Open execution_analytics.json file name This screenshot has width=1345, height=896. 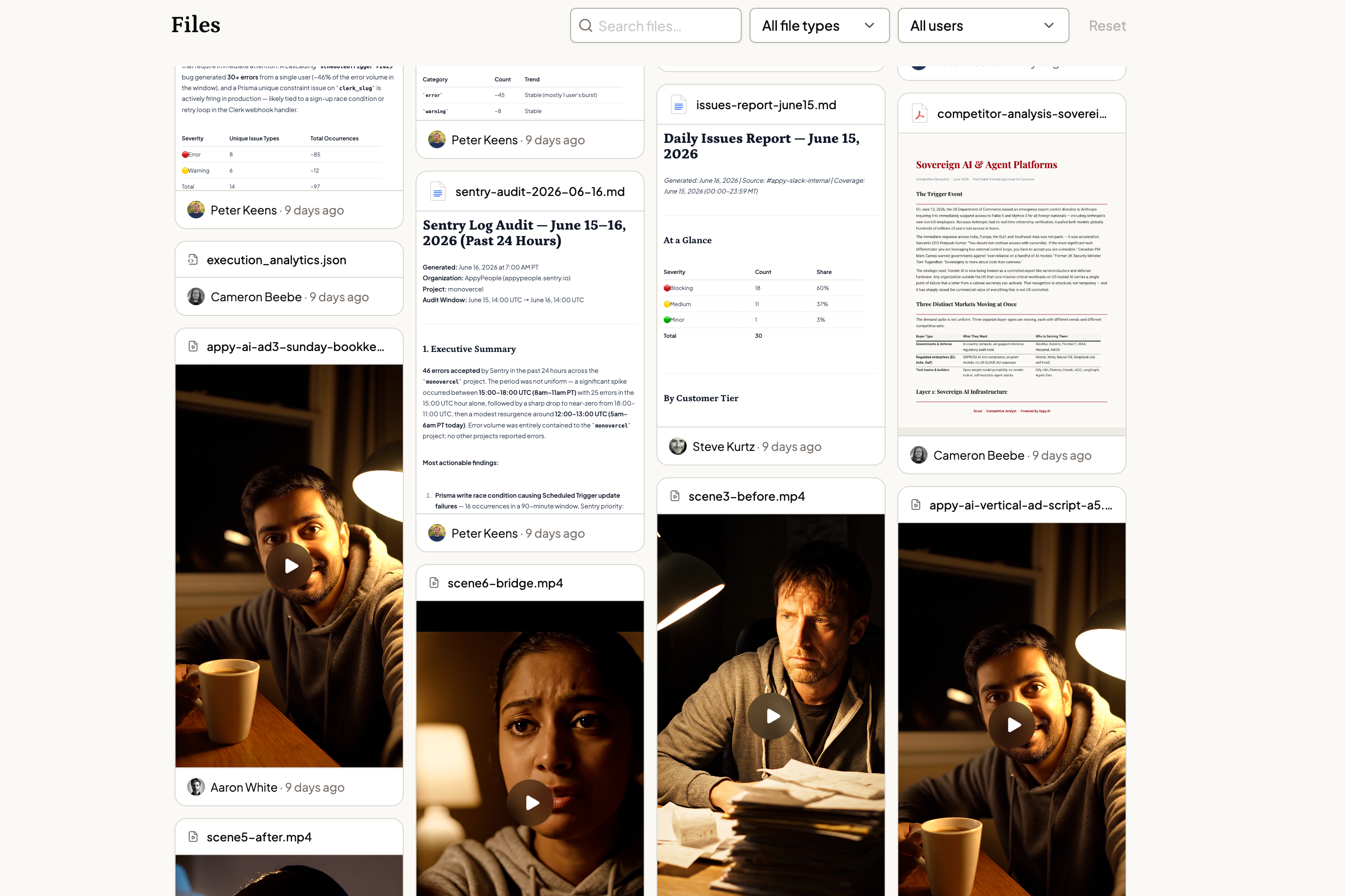pyautogui.click(x=276, y=260)
